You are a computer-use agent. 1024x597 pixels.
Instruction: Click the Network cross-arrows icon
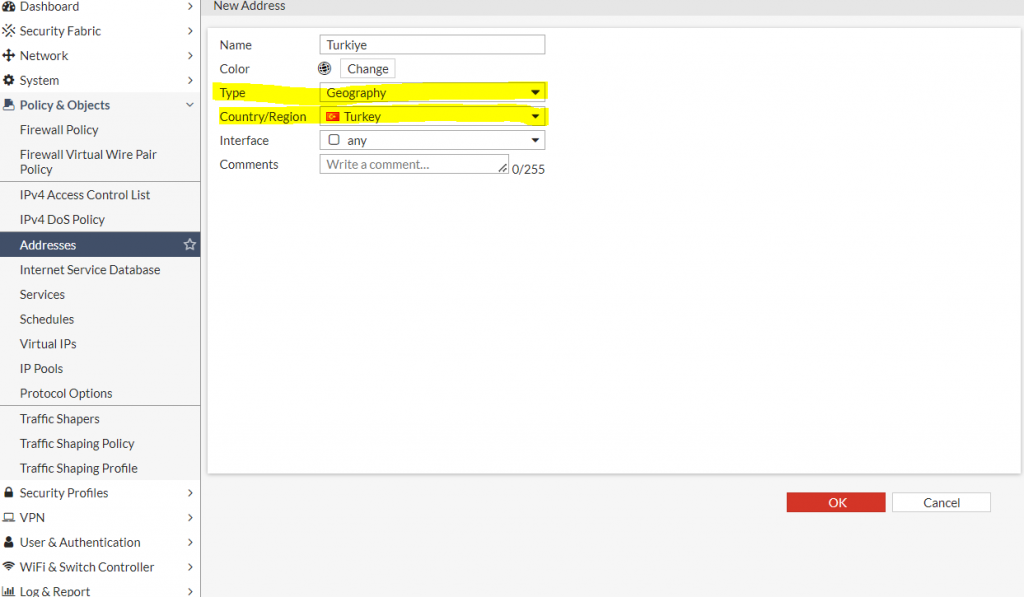9,56
